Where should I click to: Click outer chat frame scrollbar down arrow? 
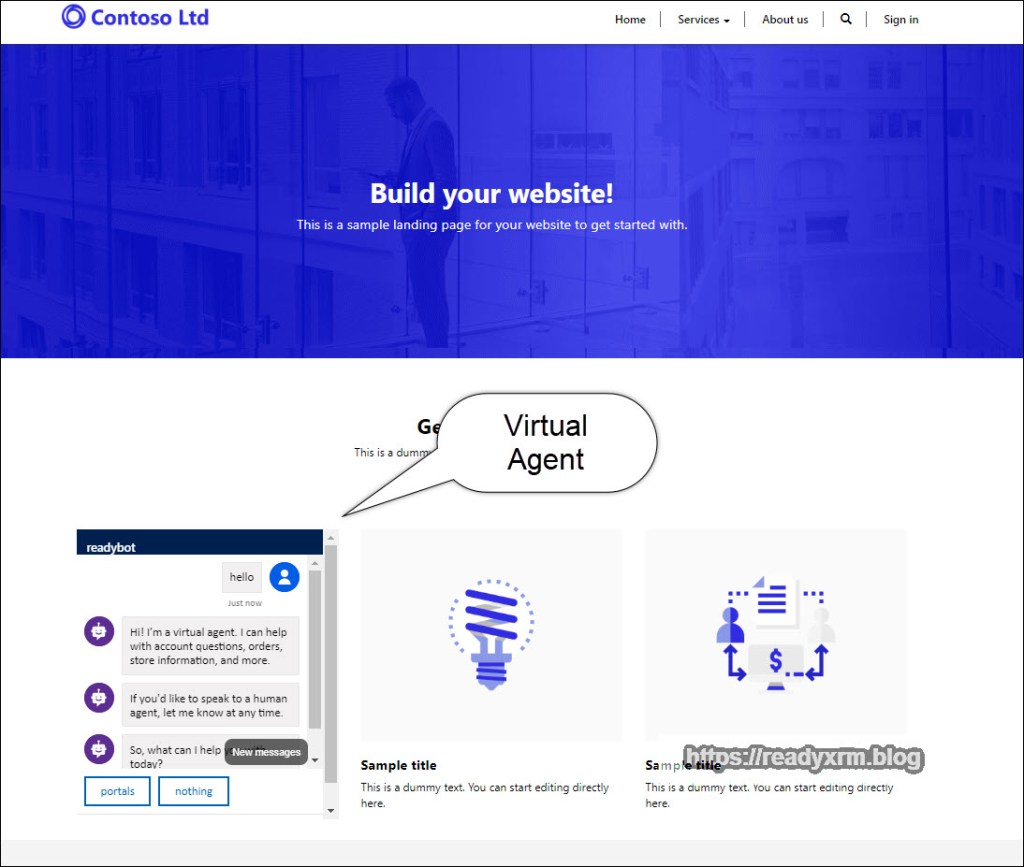coord(331,811)
